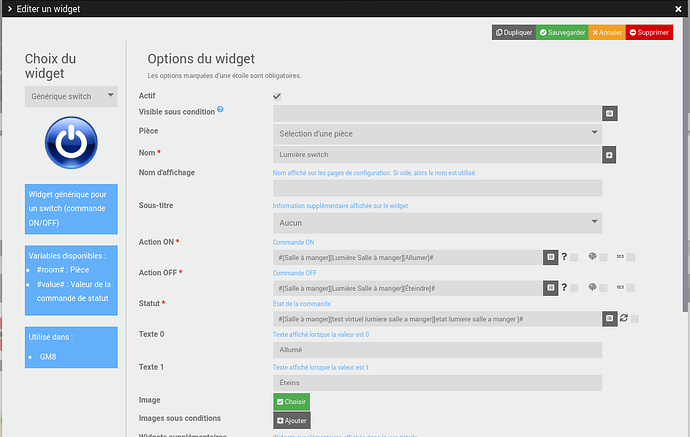Screen dimensions: 690x437
Task: Click the Etat de la commande hint
Action: (x=301, y=304)
